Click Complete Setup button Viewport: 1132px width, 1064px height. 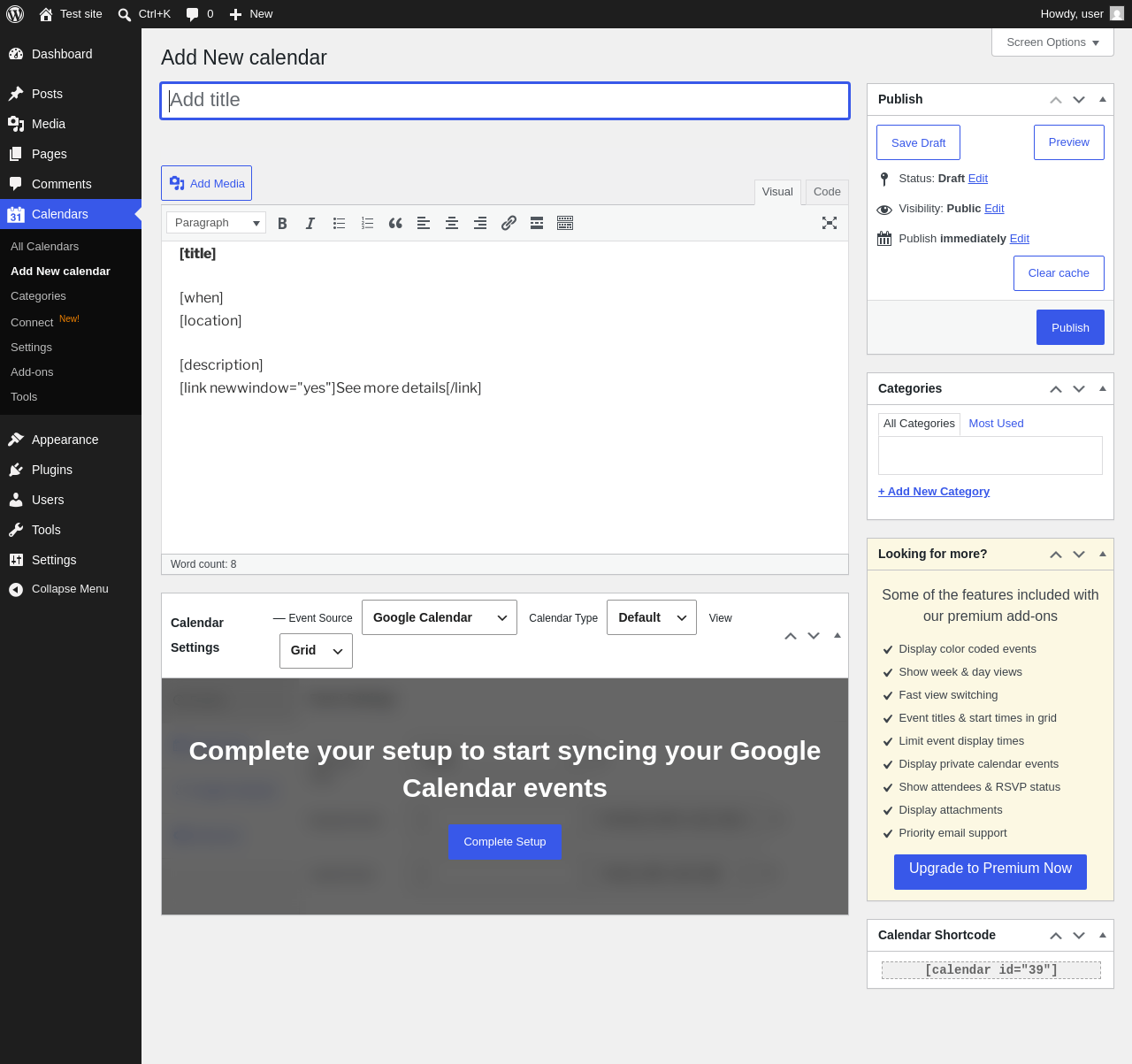tap(505, 842)
